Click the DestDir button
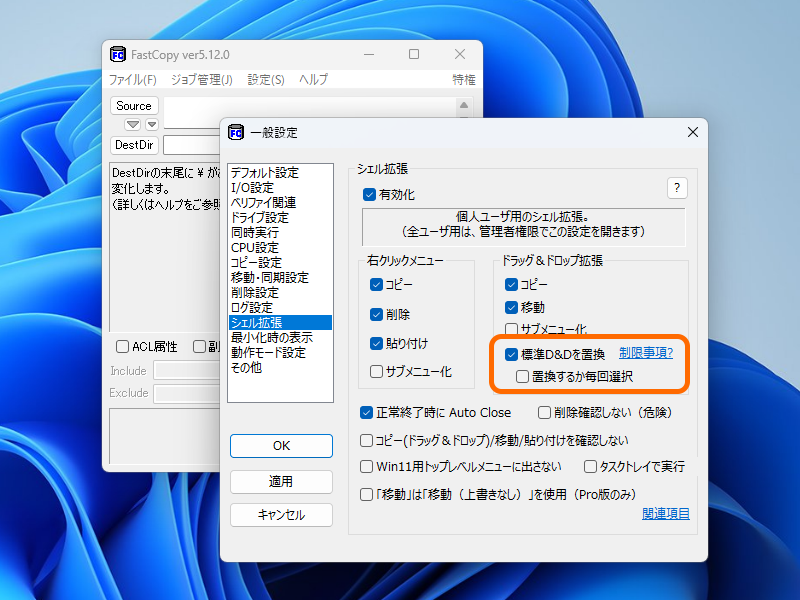Viewport: 800px width, 600px height. pyautogui.click(x=134, y=145)
